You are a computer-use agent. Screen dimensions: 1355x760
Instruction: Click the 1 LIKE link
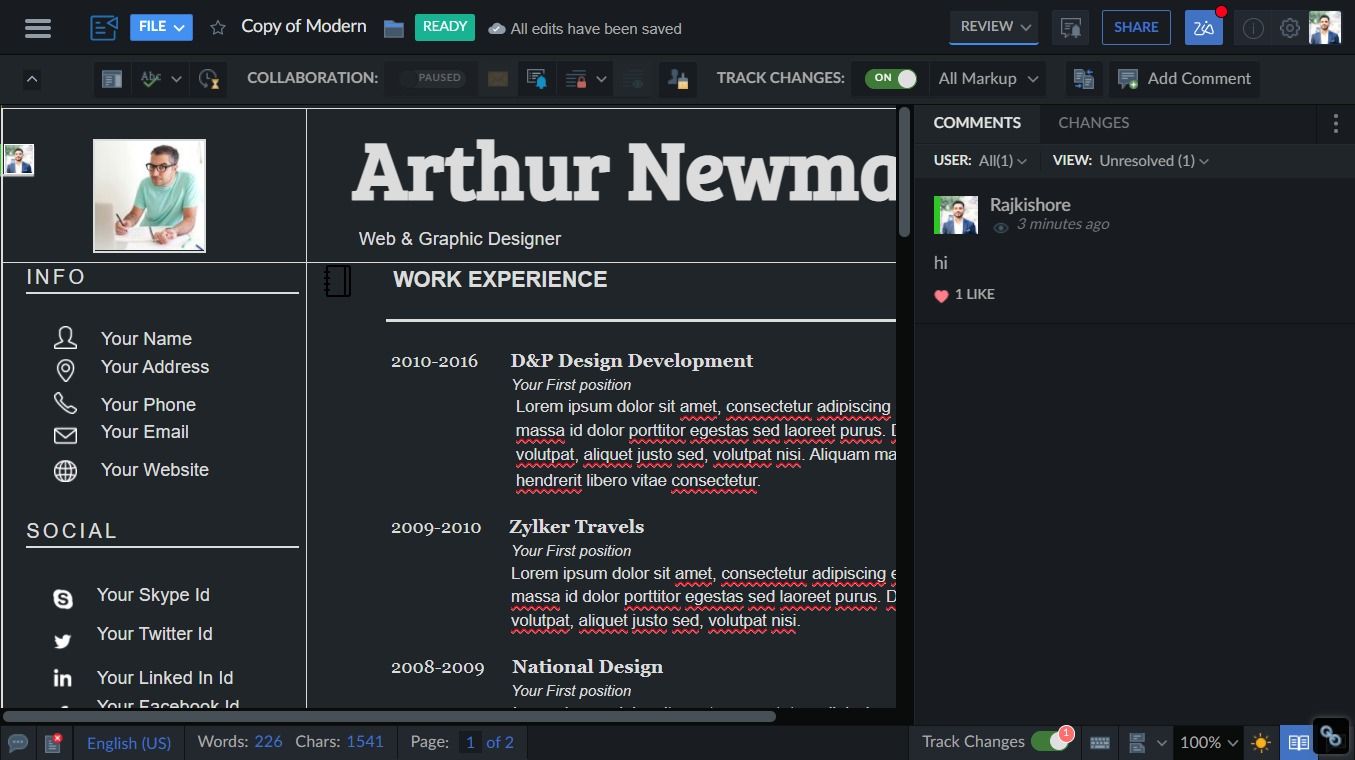[975, 294]
